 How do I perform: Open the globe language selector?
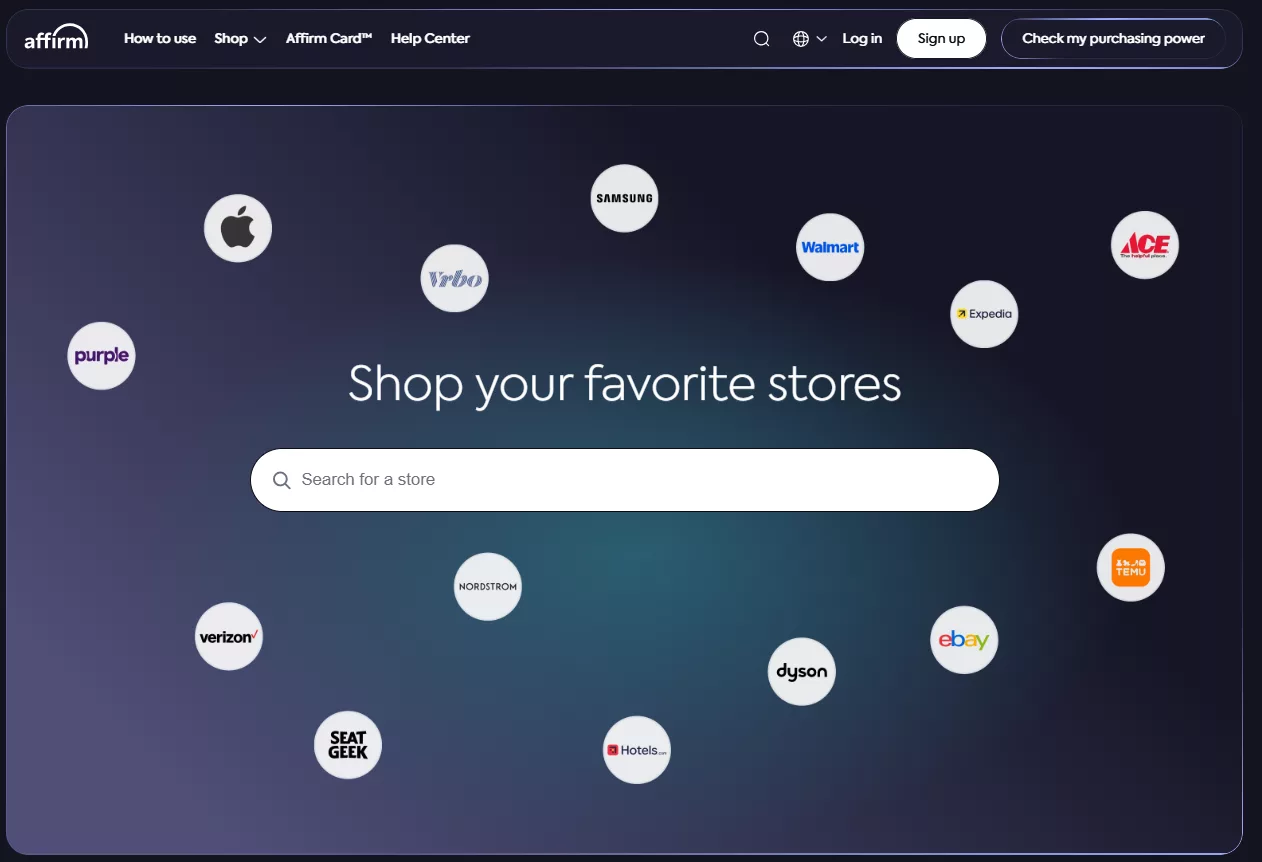pyautogui.click(x=810, y=39)
